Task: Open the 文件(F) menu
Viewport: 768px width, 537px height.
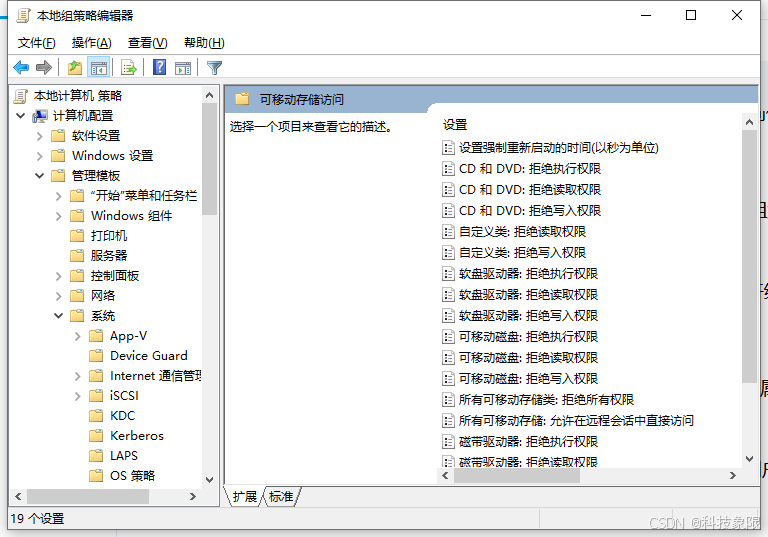Action: [x=37, y=43]
